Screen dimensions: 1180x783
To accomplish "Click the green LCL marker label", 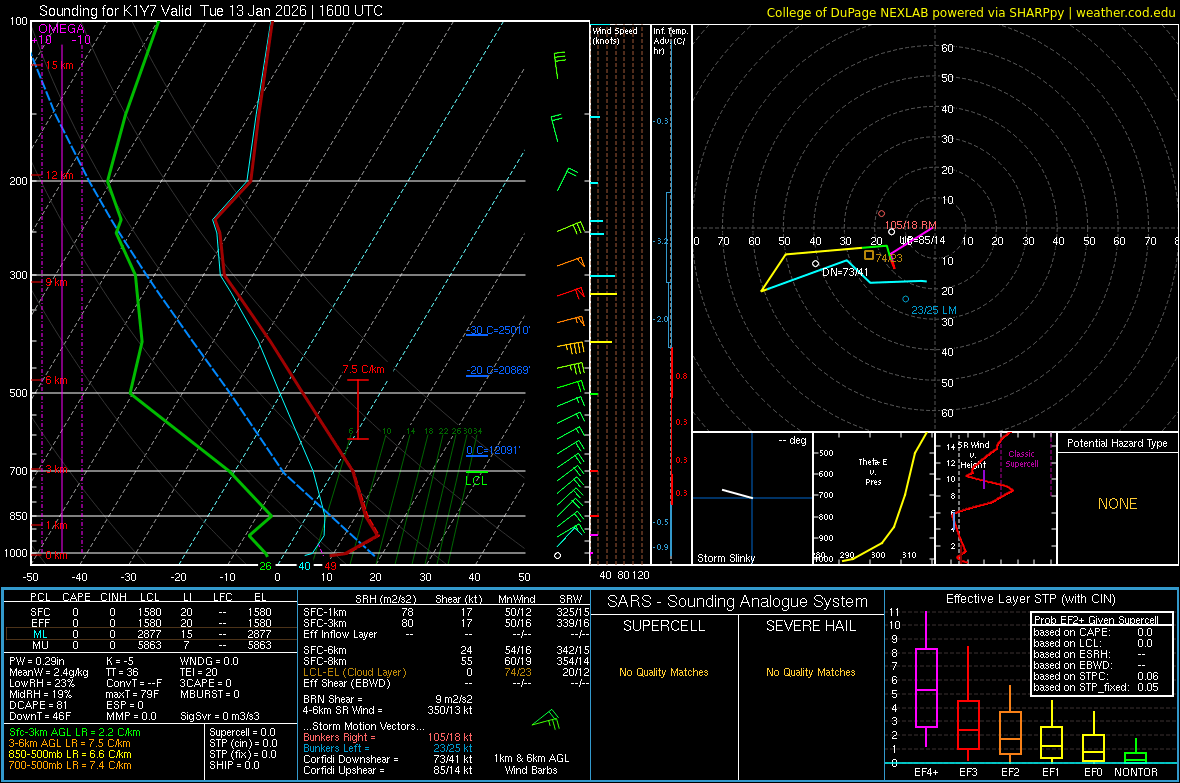I will pos(476,480).
